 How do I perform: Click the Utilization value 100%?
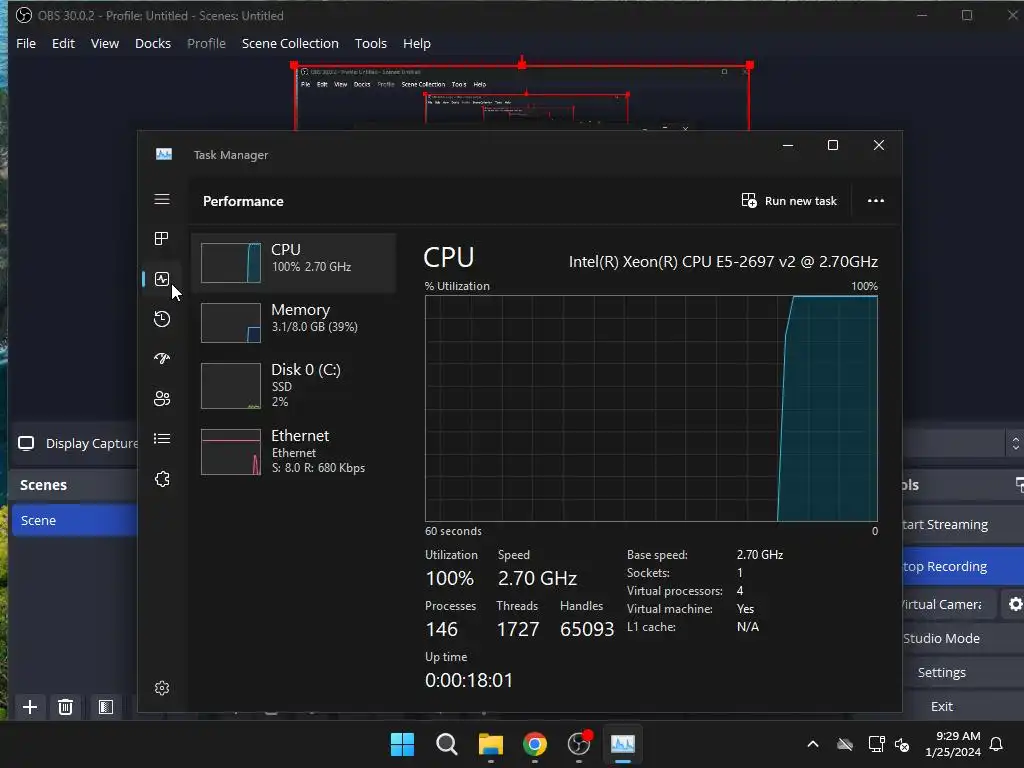click(x=449, y=578)
